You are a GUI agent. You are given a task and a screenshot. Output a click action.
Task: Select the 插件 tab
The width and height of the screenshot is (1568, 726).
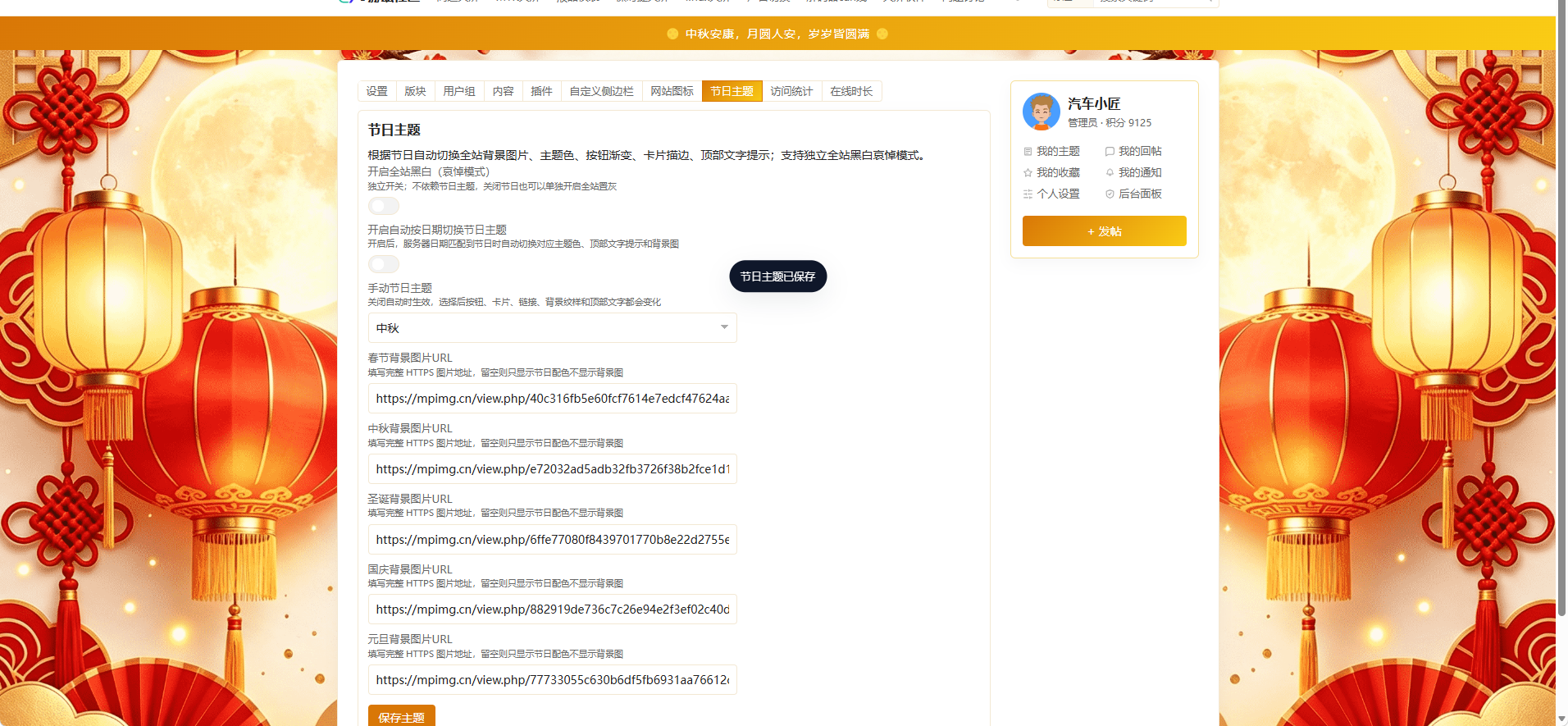point(542,91)
